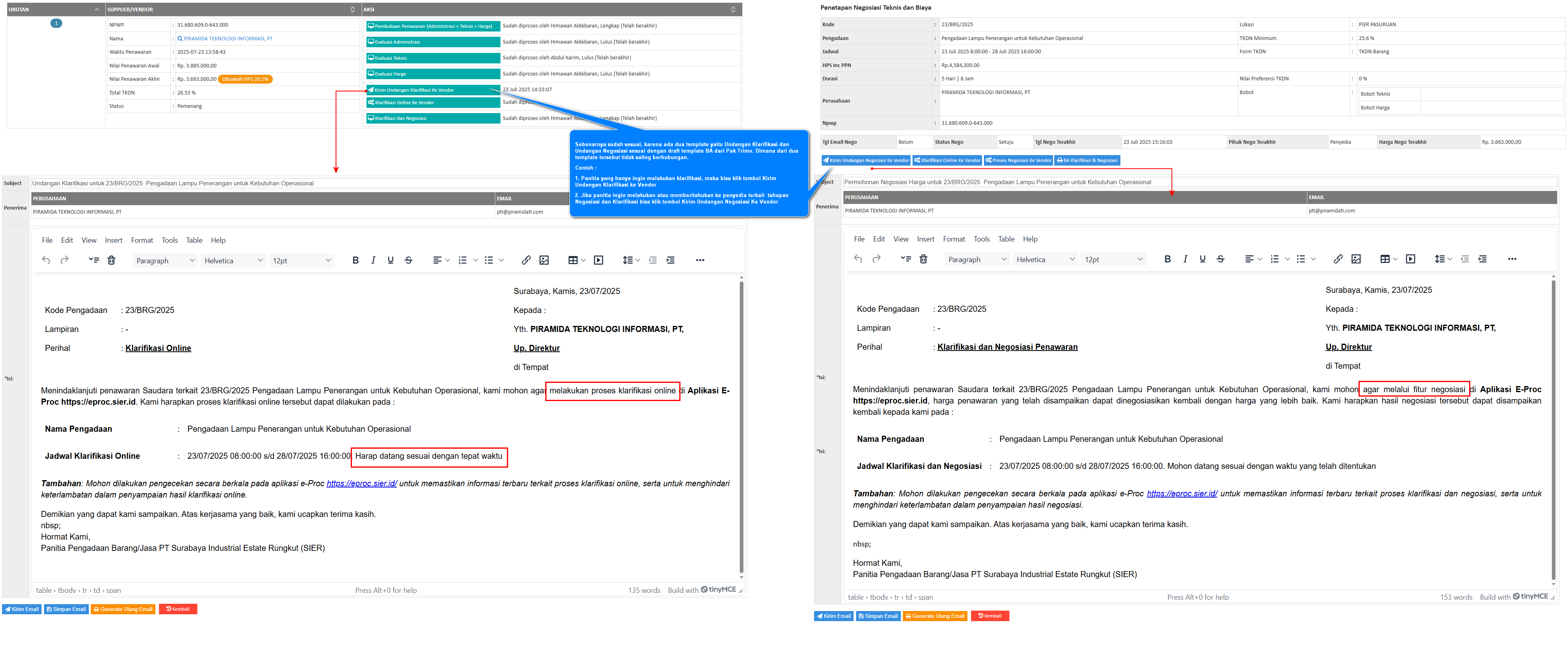The height and width of the screenshot is (649, 1568).
Task: Open 12pt font size dropdown in left editor
Action: 301,260
